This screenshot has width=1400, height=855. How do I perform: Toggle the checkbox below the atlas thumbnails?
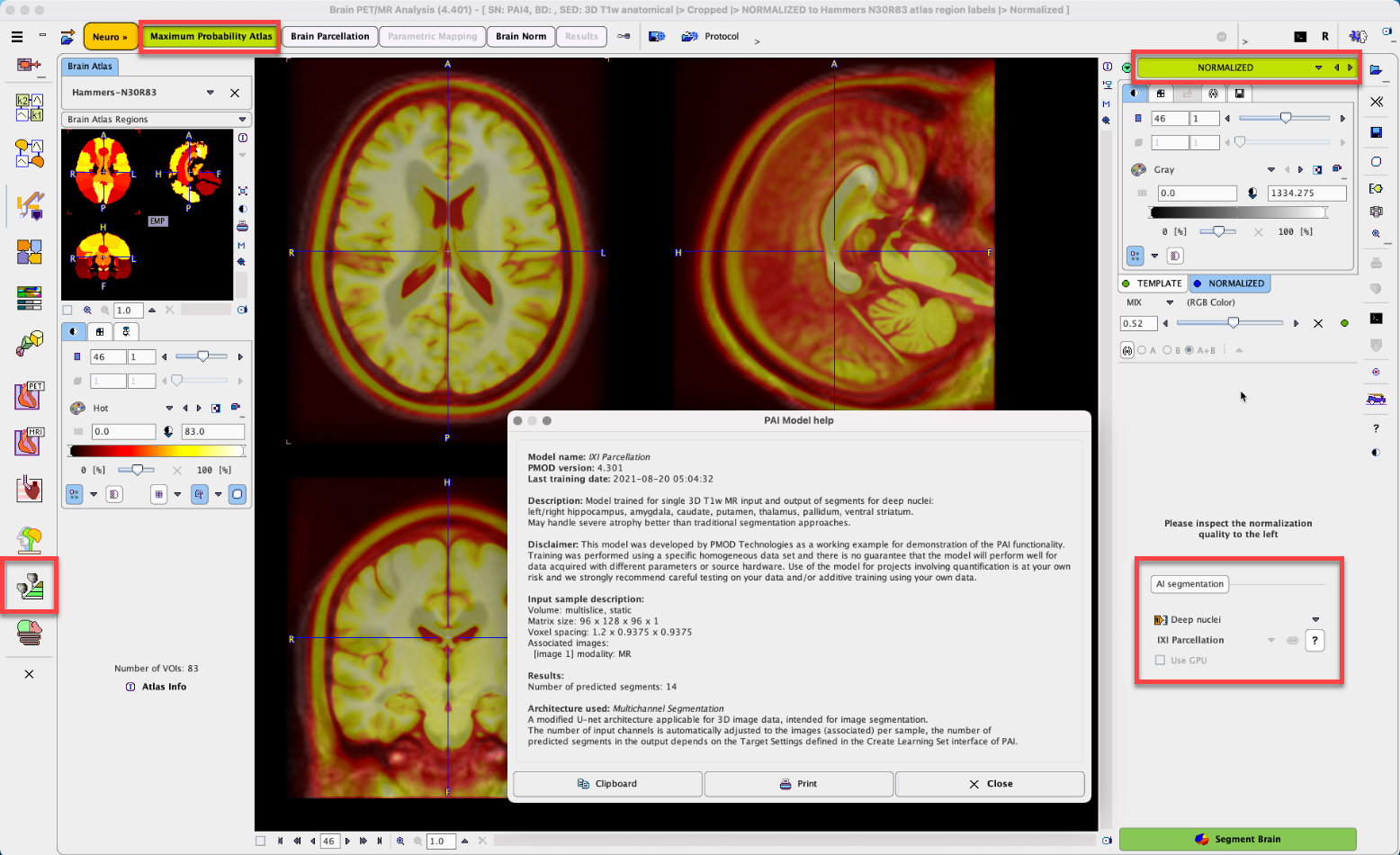(67, 310)
